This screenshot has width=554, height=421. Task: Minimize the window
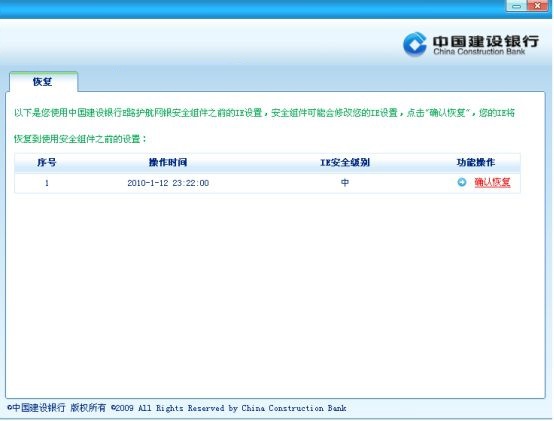[x=517, y=6]
